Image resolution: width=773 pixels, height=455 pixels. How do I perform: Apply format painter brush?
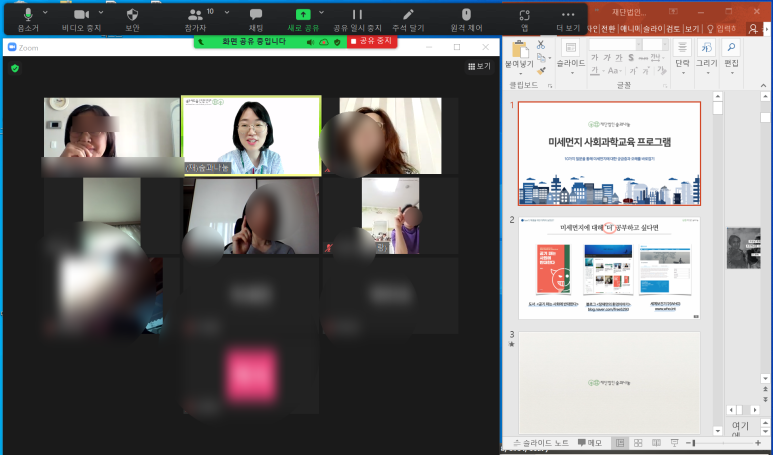point(541,71)
